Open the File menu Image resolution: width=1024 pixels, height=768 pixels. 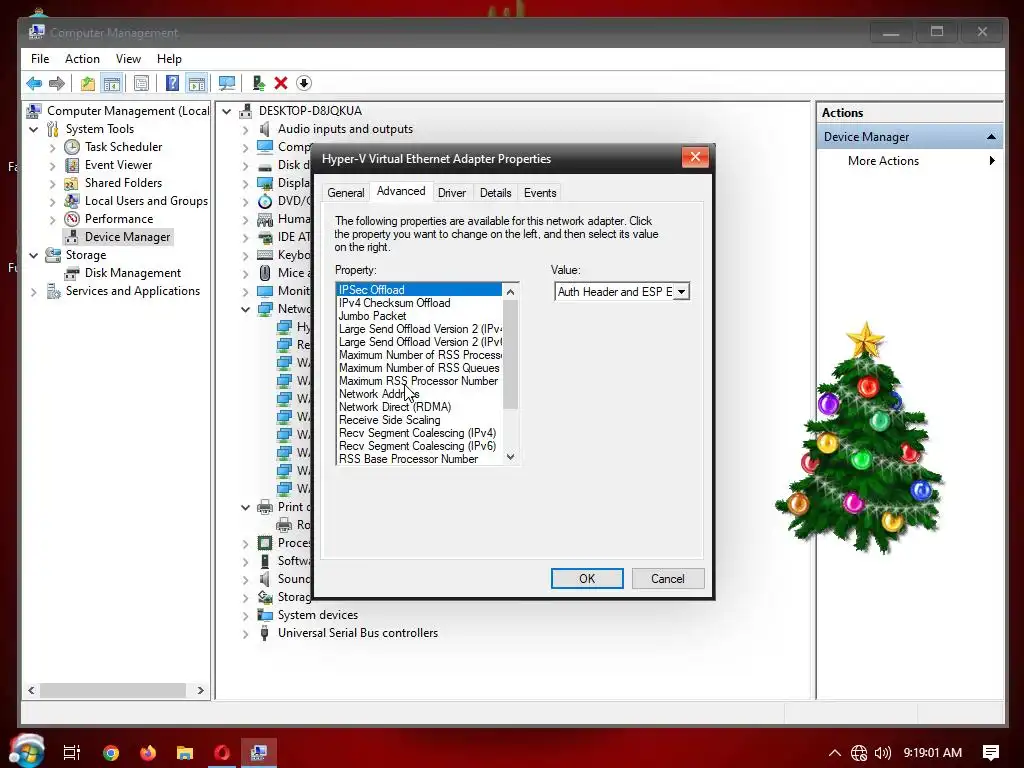[40, 59]
